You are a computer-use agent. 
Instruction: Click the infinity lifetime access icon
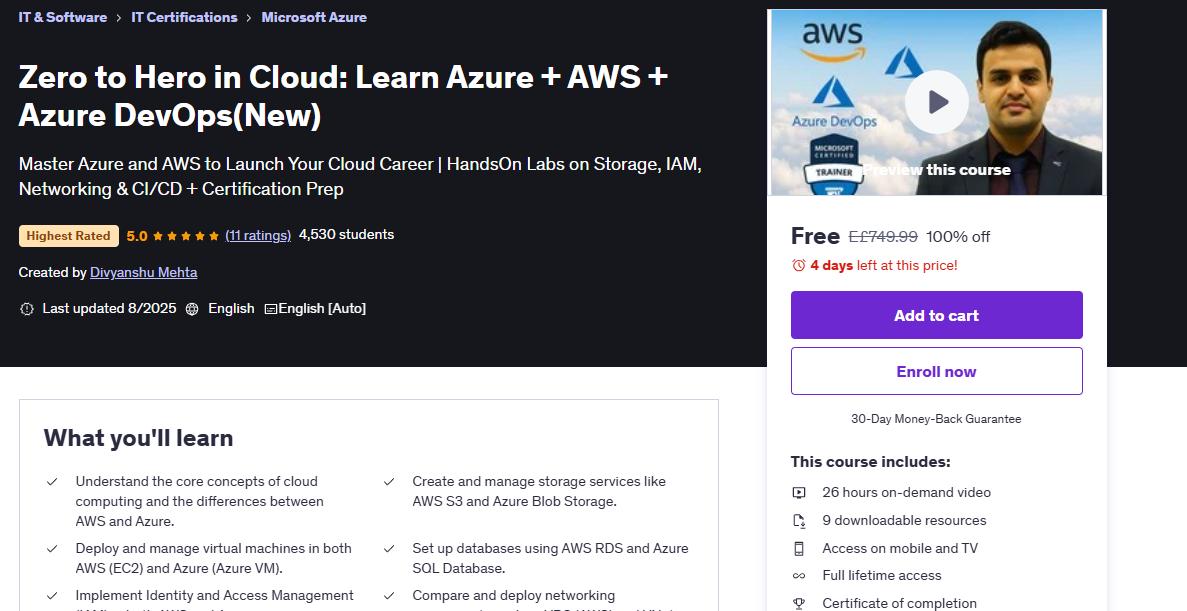point(799,576)
